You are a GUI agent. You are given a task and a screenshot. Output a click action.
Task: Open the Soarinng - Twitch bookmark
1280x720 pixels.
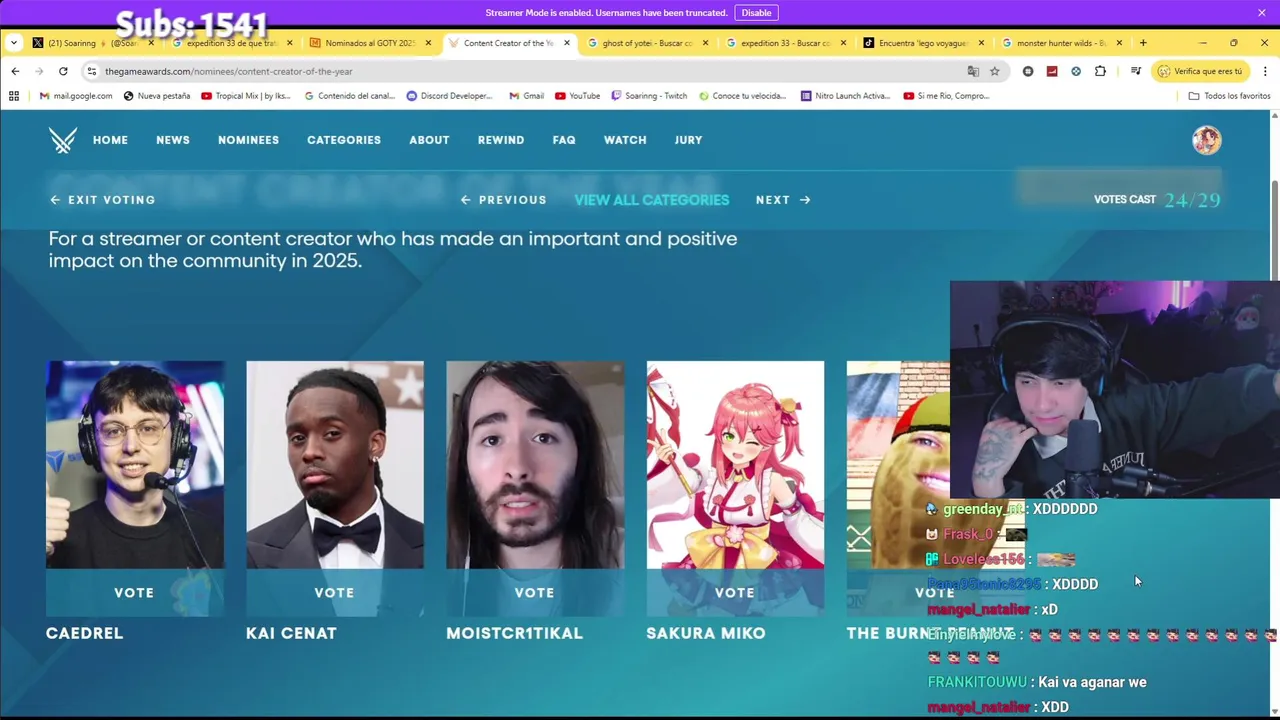coord(649,96)
